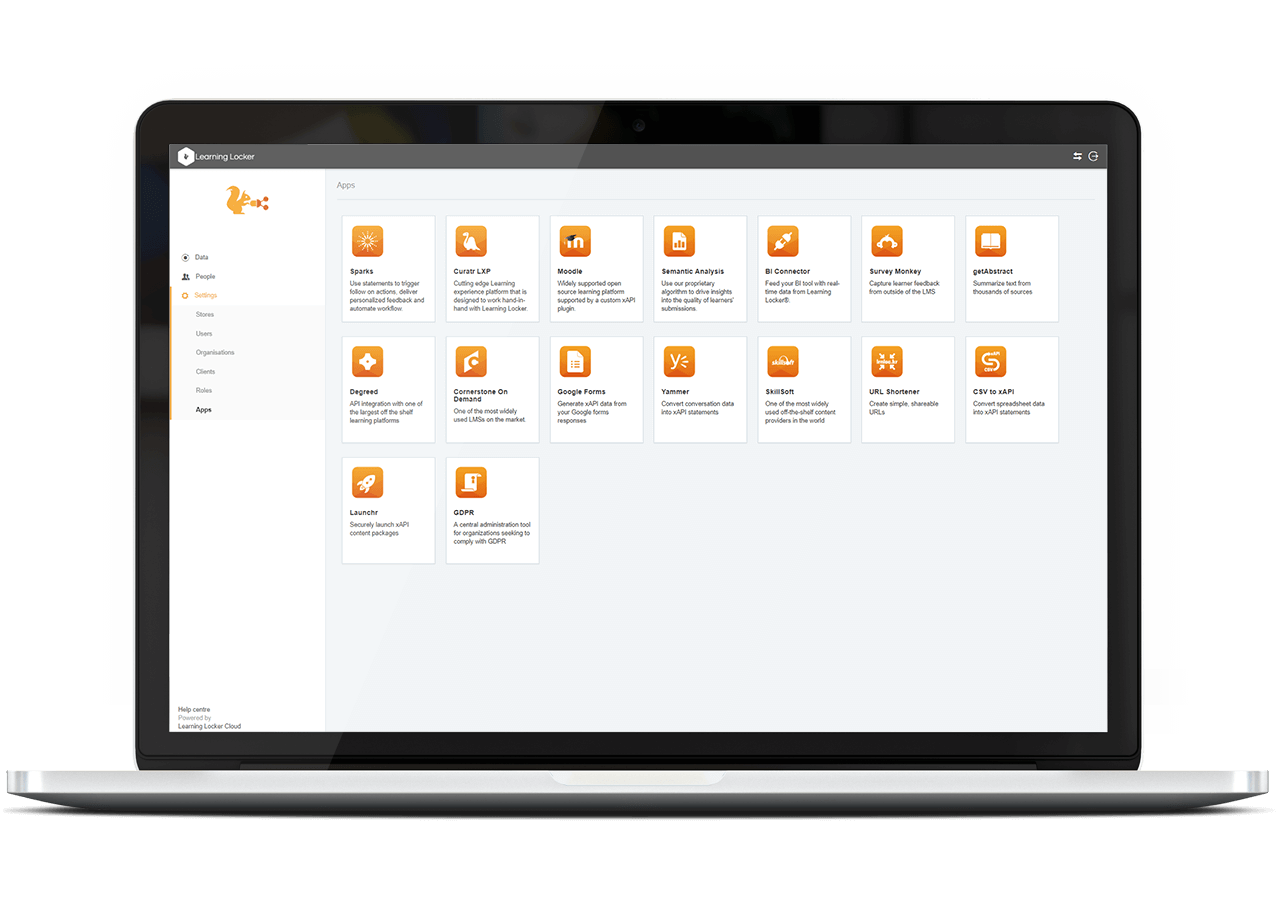
Task: Click the switch organisation arrows icon
Action: pos(1078,156)
